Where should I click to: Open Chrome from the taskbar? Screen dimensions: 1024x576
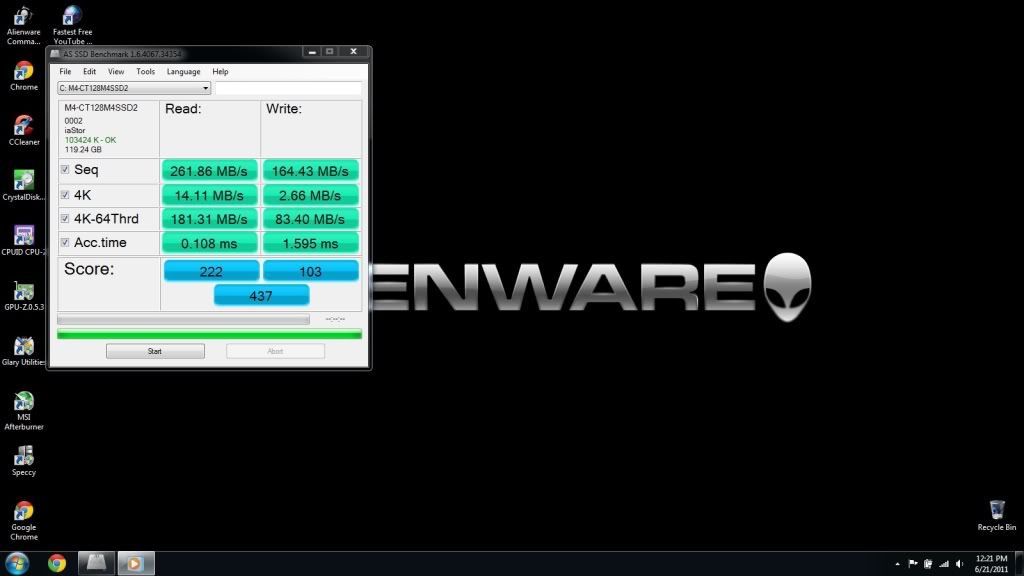pyautogui.click(x=57, y=563)
